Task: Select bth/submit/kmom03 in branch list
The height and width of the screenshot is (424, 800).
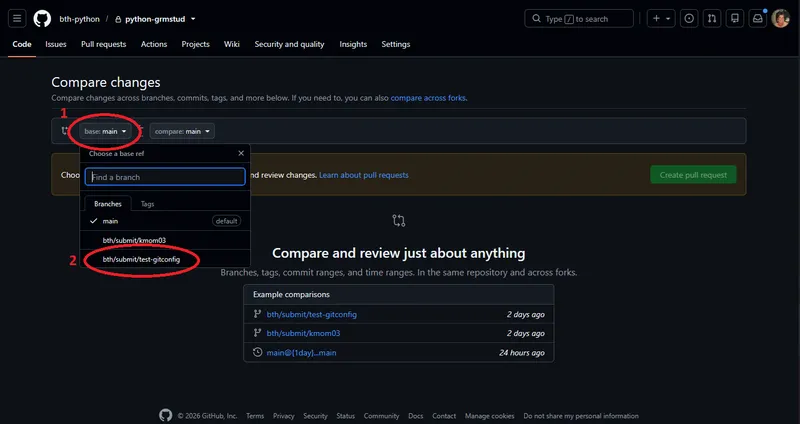Action: 165,240
